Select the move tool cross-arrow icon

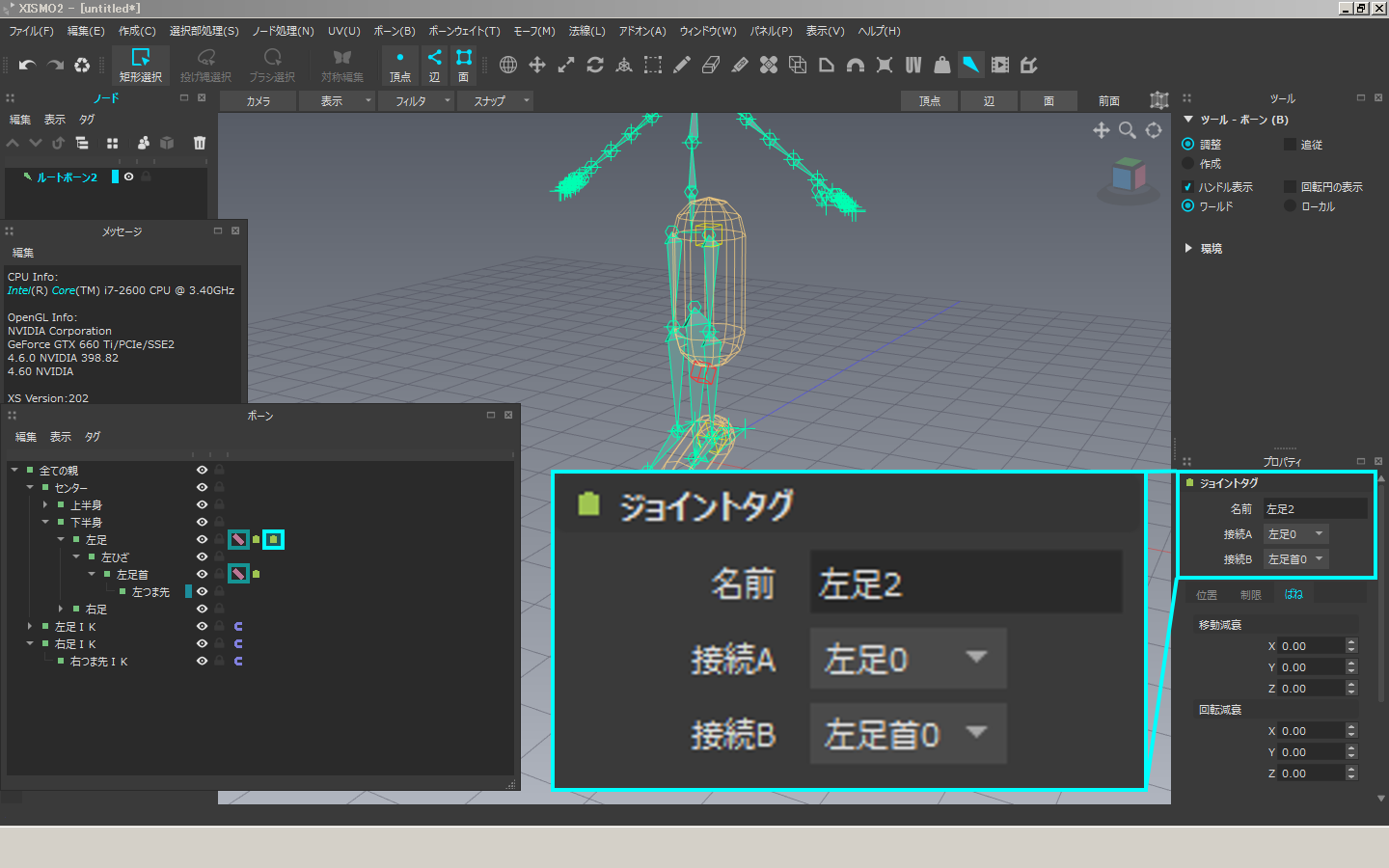click(537, 65)
